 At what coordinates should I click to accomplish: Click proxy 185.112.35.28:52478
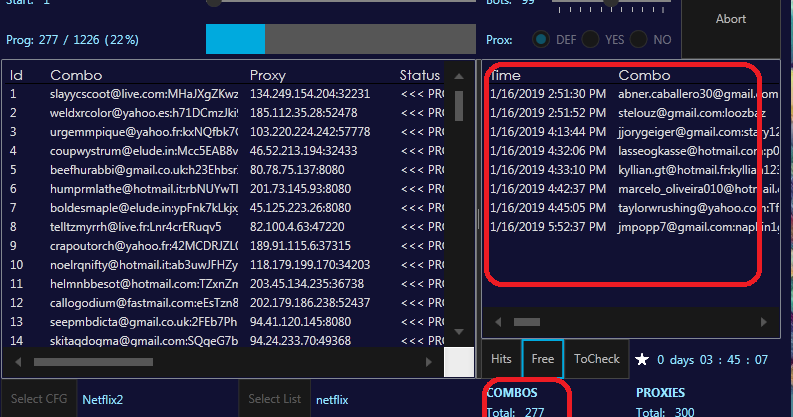303,113
